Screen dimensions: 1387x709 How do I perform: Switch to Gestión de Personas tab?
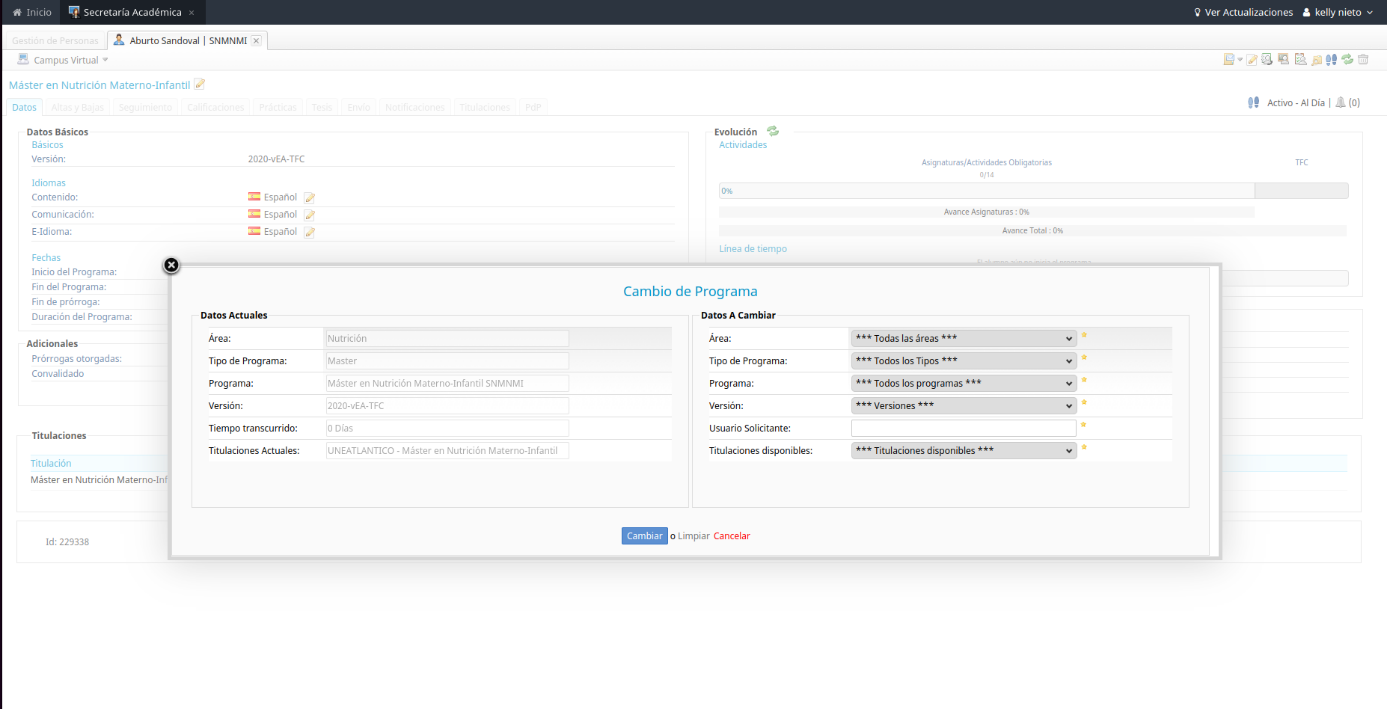[55, 40]
